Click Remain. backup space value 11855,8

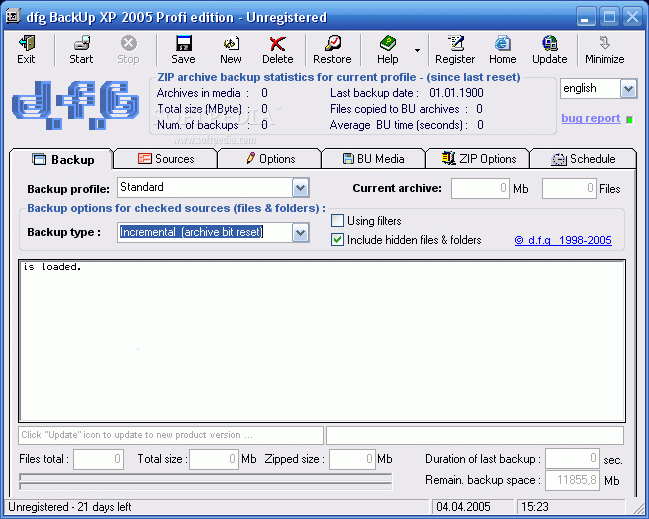[x=572, y=480]
